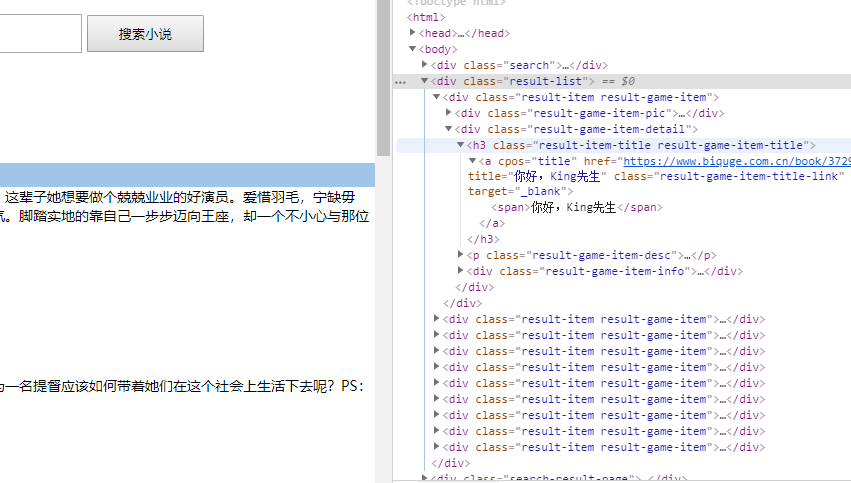Expand the result-game-item-desc paragraph

tap(461, 255)
